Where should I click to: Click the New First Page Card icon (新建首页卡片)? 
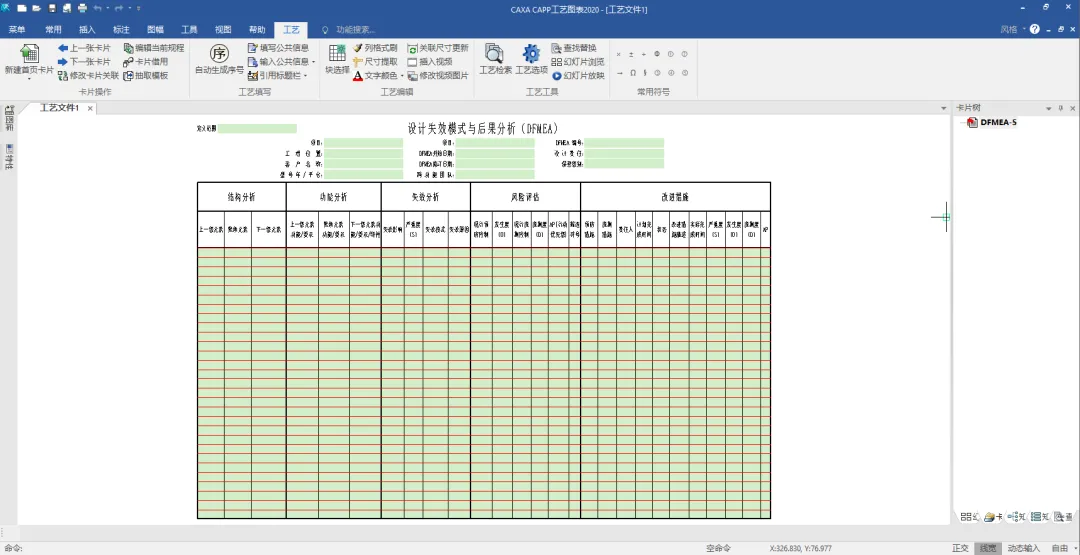pyautogui.click(x=29, y=54)
